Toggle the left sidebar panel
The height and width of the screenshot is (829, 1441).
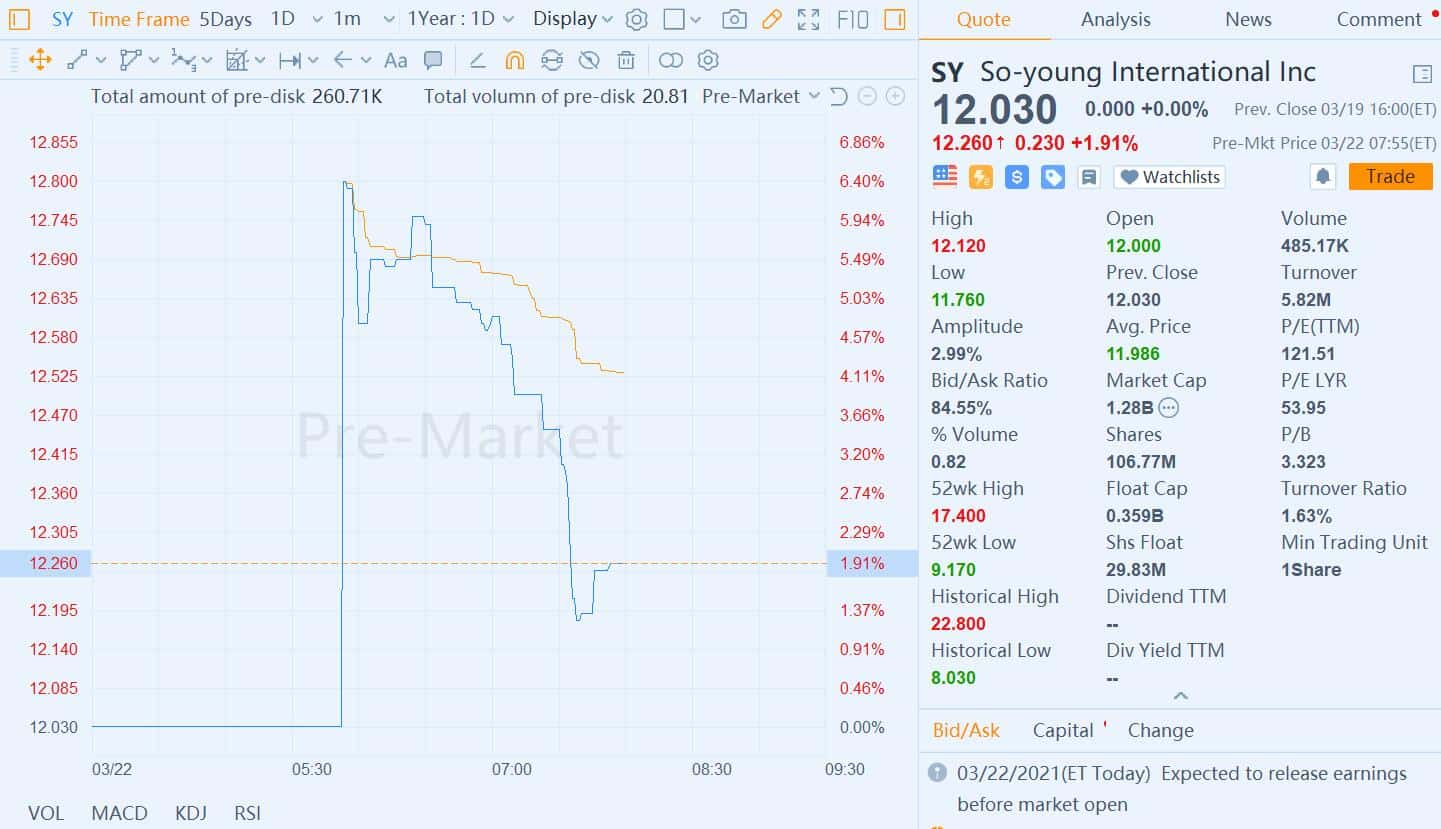[x=20, y=19]
